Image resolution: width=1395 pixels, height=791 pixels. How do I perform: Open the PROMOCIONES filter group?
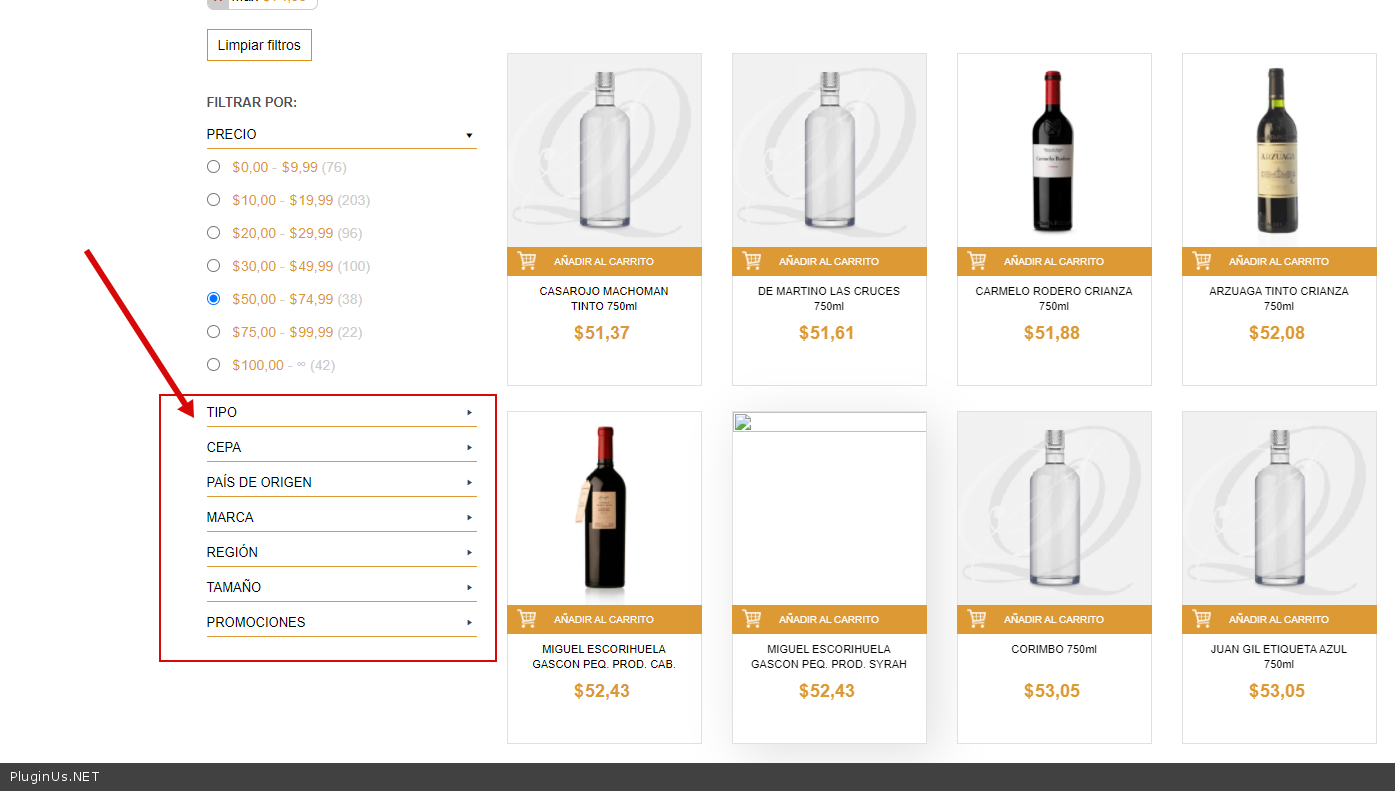pos(469,622)
